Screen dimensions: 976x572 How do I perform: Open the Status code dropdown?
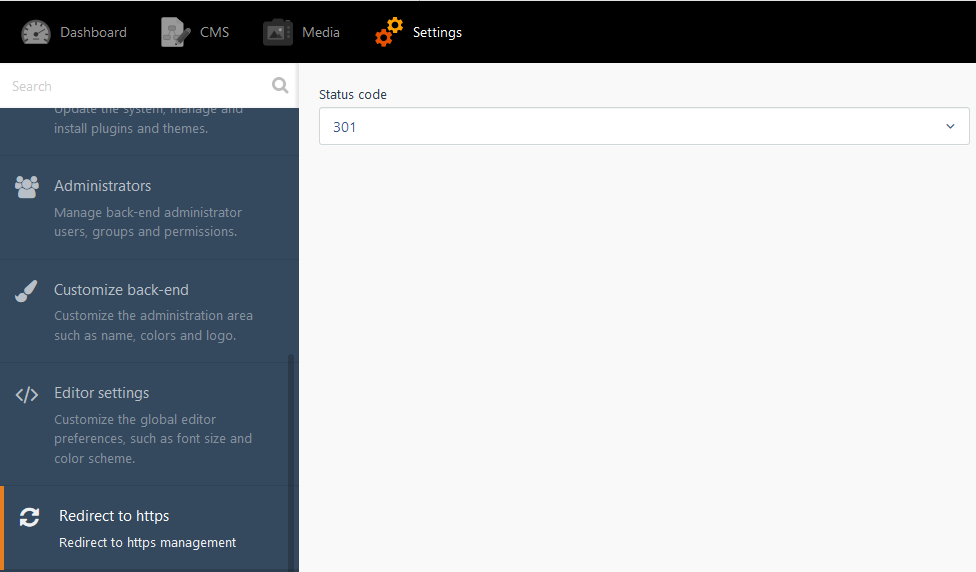coord(644,126)
